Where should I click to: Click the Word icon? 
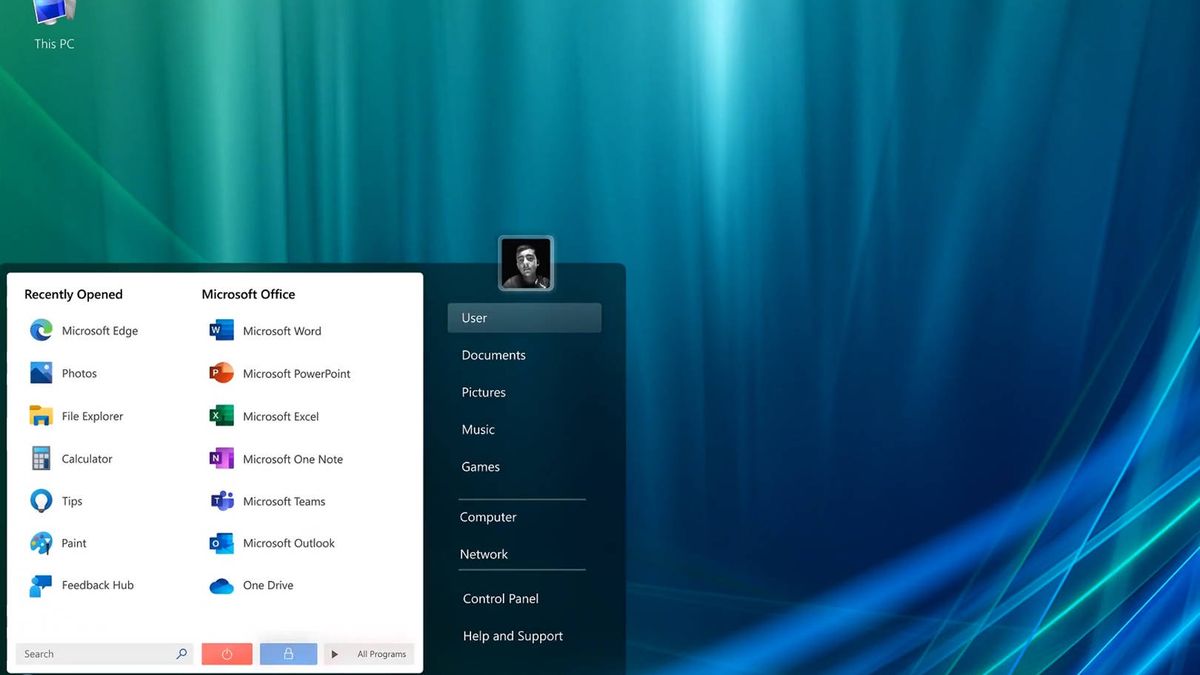pos(222,330)
